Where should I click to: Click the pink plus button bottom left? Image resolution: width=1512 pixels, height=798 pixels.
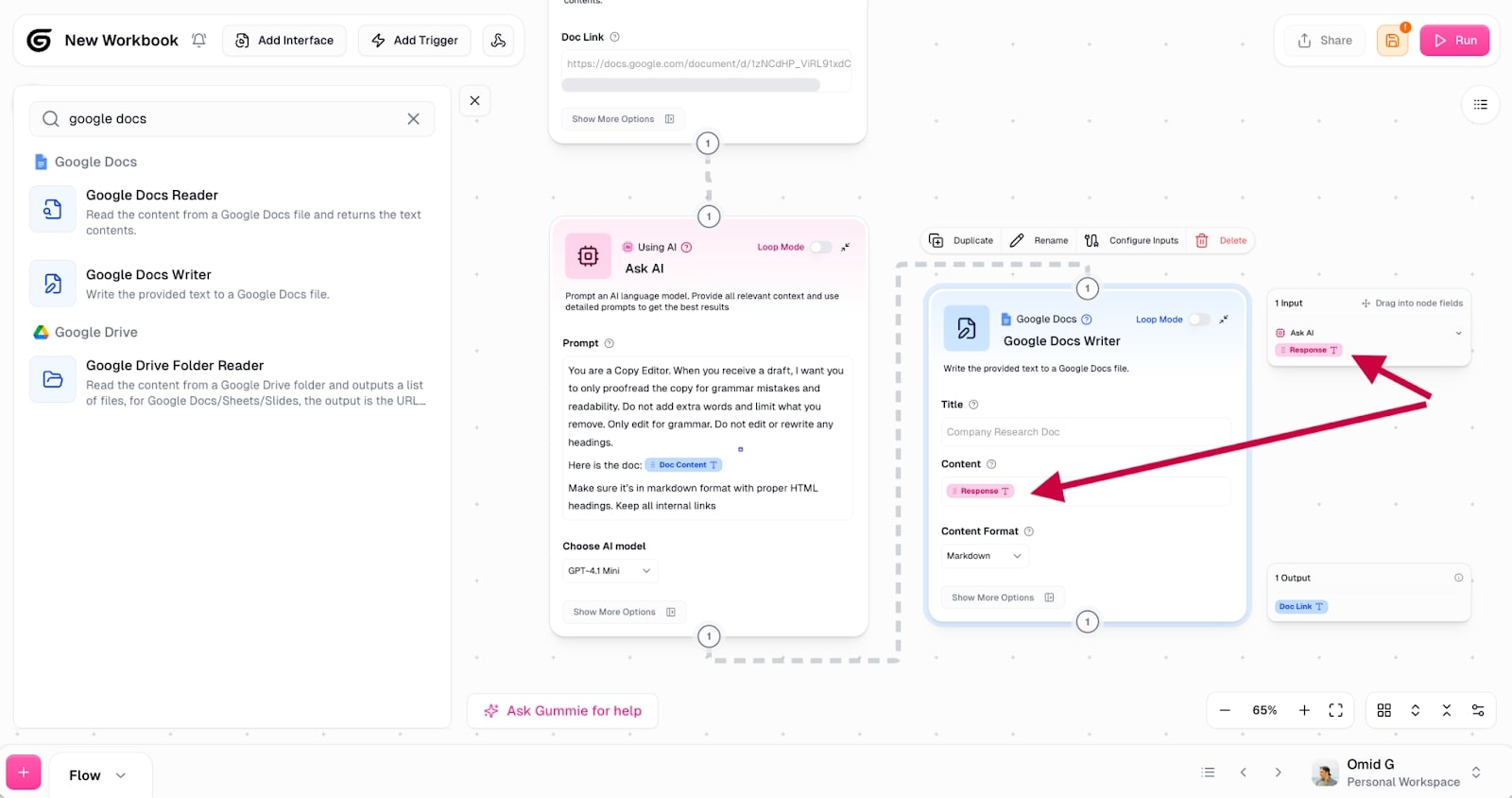click(24, 772)
